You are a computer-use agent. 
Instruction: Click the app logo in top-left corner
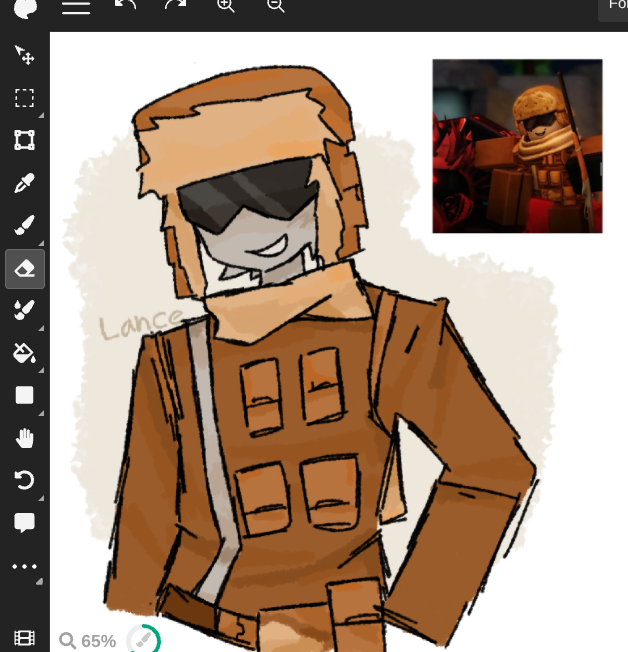click(25, 8)
